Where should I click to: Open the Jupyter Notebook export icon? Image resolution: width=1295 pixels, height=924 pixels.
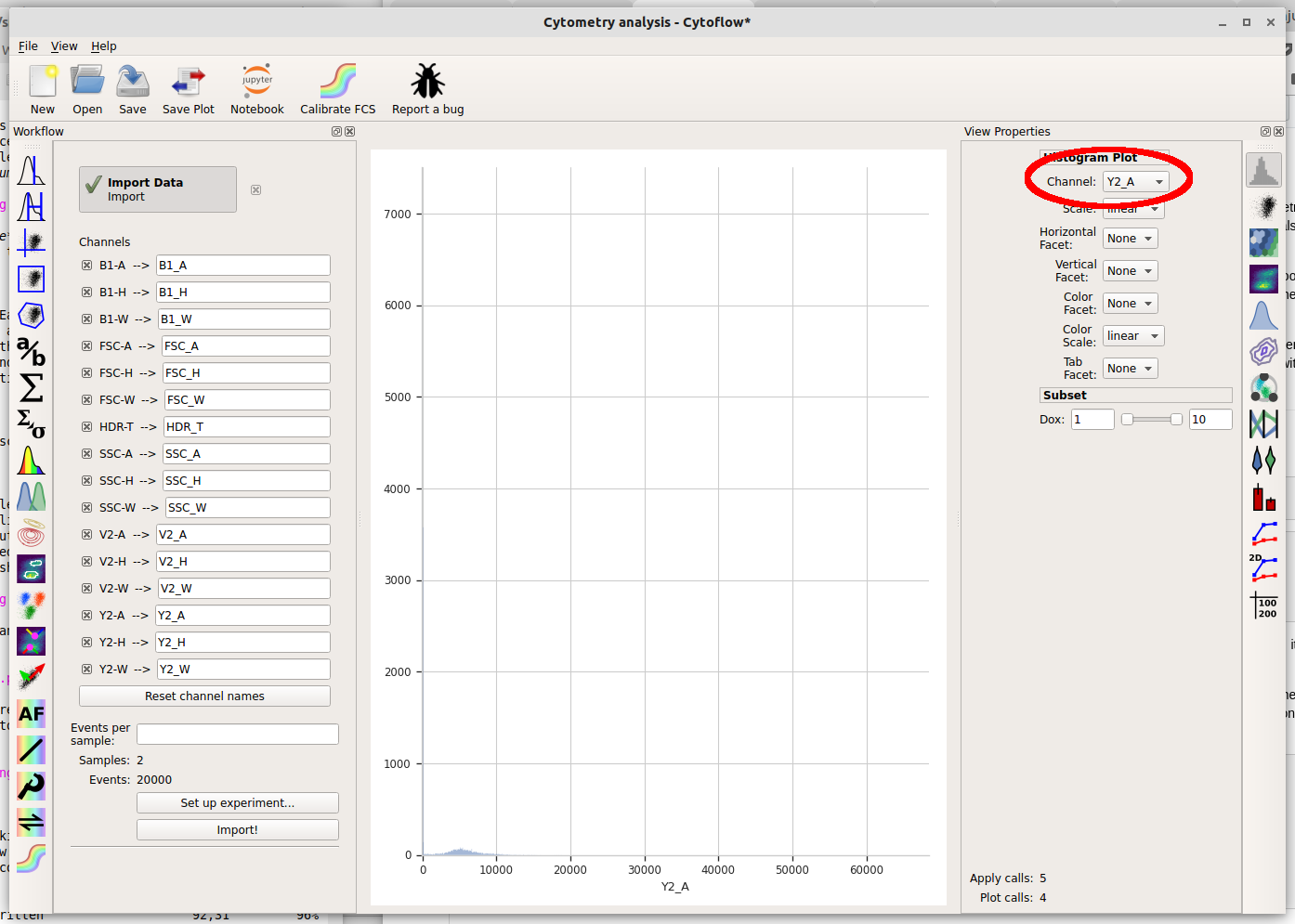tap(257, 82)
